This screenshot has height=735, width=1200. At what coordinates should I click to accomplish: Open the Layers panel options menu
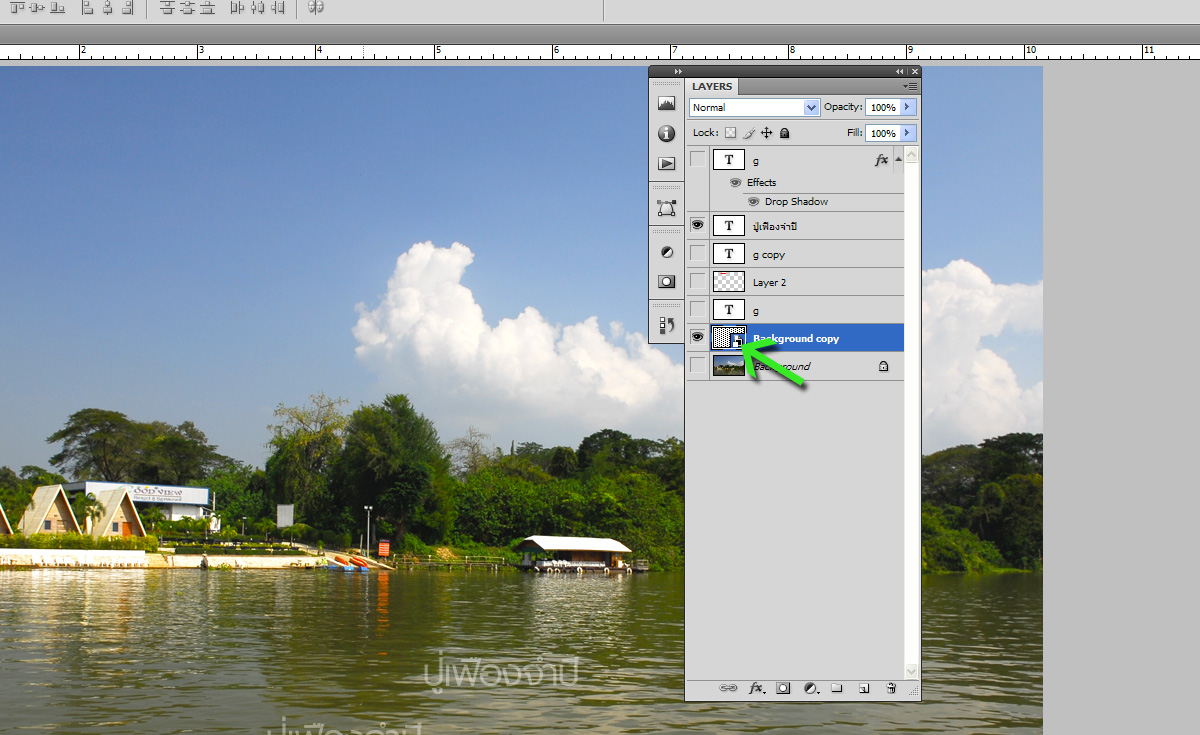pos(910,87)
